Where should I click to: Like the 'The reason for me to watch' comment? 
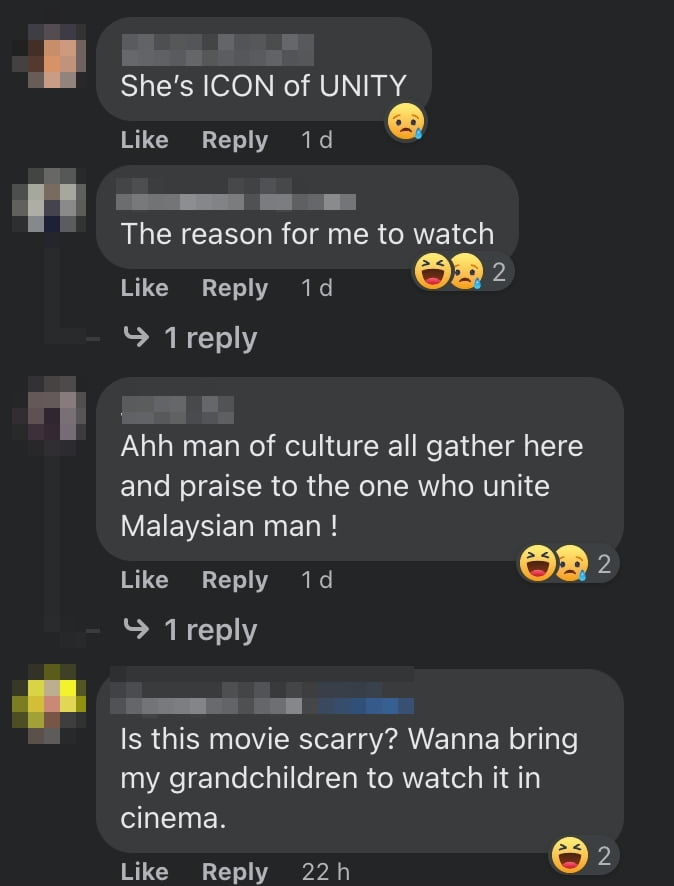(145, 288)
